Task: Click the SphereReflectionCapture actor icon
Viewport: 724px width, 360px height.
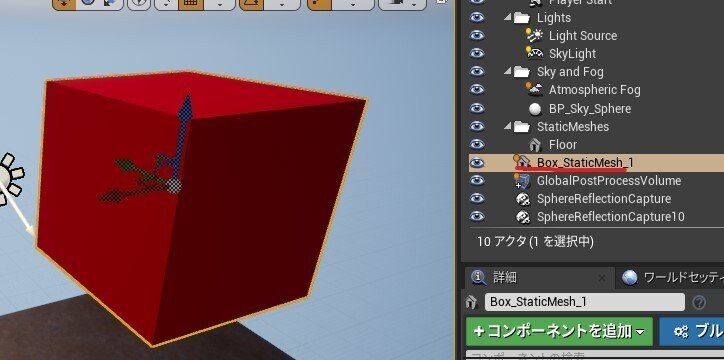Action: point(522,199)
